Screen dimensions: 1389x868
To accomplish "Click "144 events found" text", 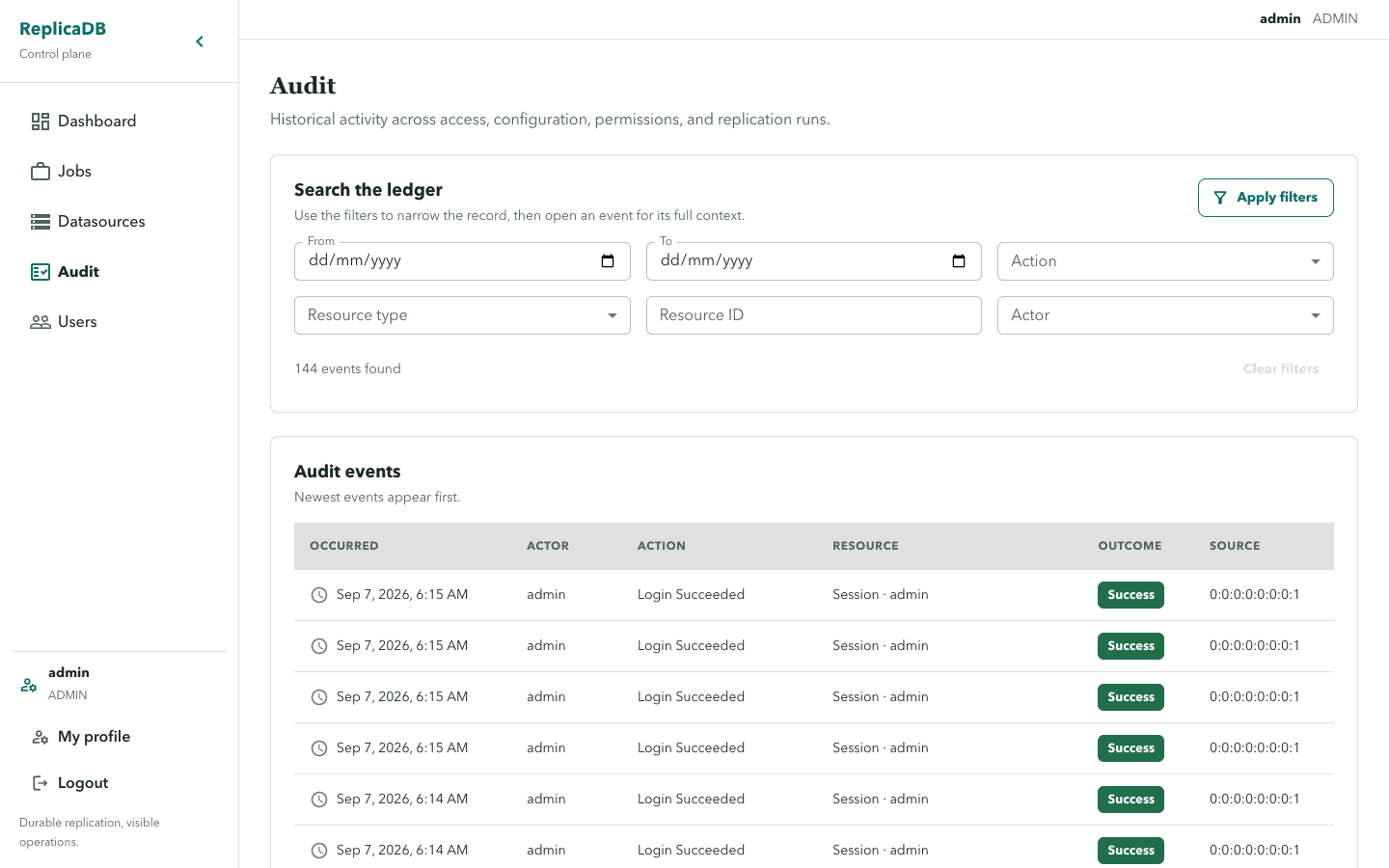I will pos(347,368).
